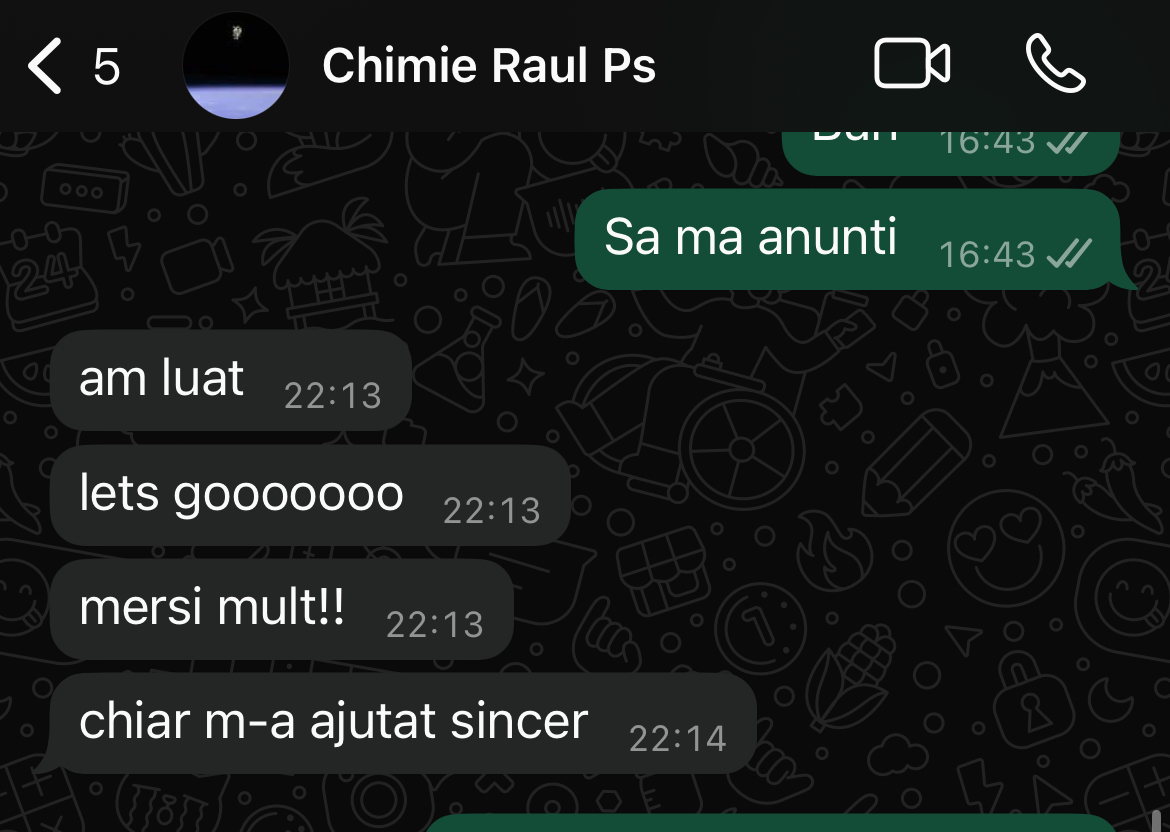Viewport: 1170px width, 832px height.
Task: Start a video call with Chimie Raul Ps
Action: [912, 63]
